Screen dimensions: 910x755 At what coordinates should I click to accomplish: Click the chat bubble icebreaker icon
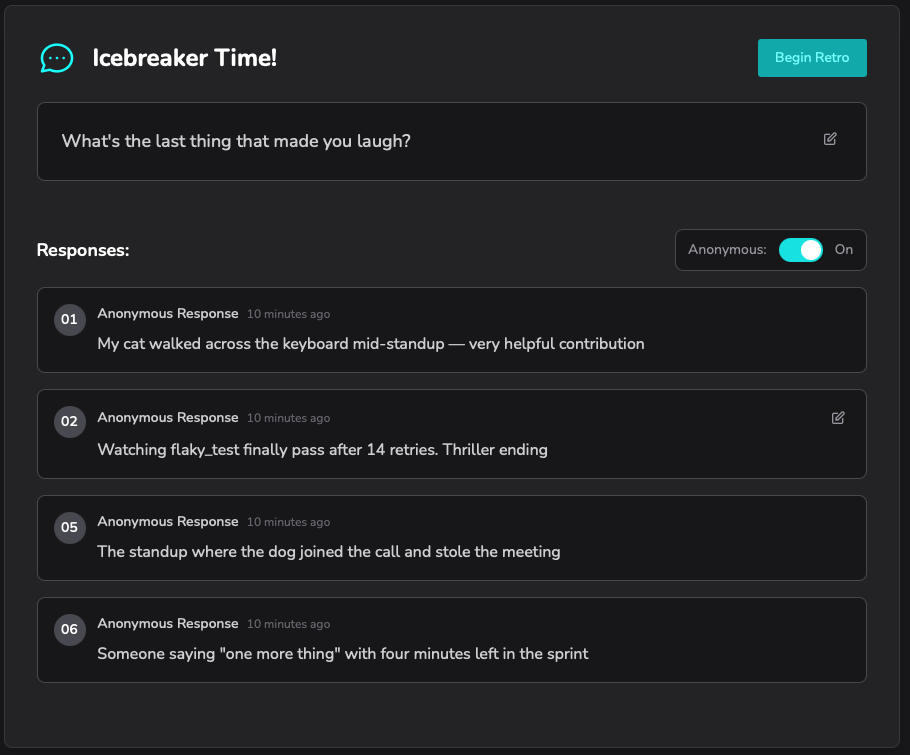[x=57, y=58]
